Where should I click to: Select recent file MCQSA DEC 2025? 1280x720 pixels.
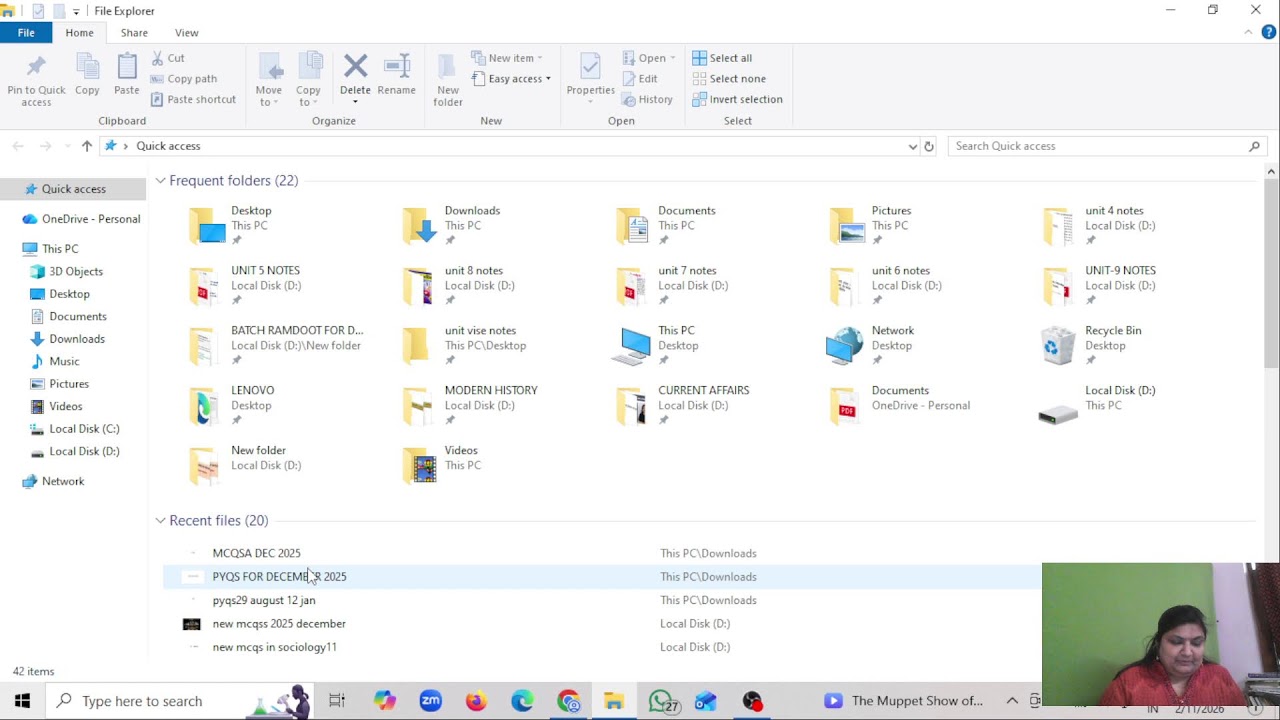click(256, 553)
